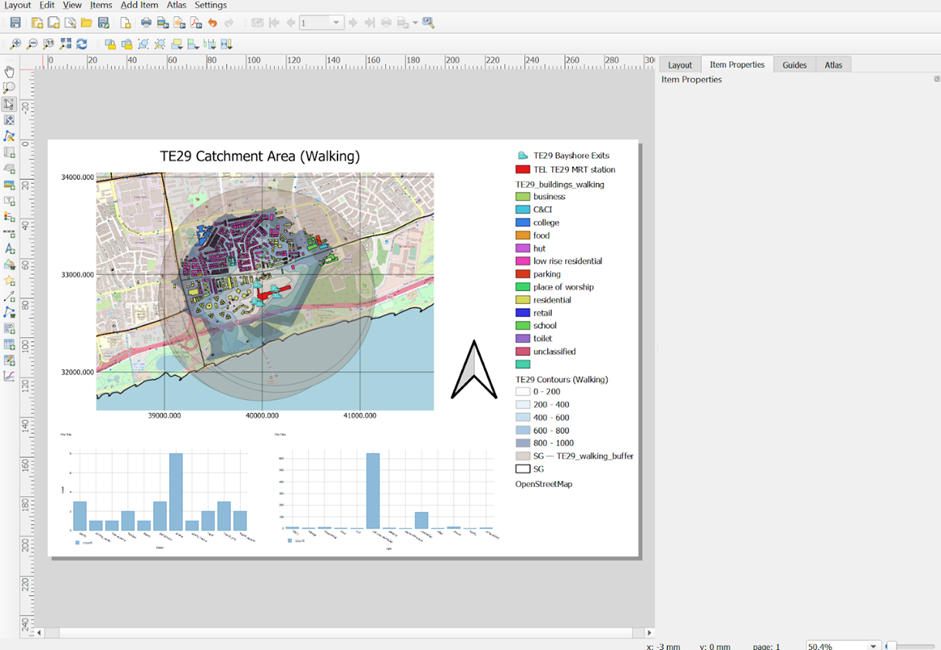Switch to the Guides tab
The height and width of the screenshot is (650, 941).
[x=794, y=65]
